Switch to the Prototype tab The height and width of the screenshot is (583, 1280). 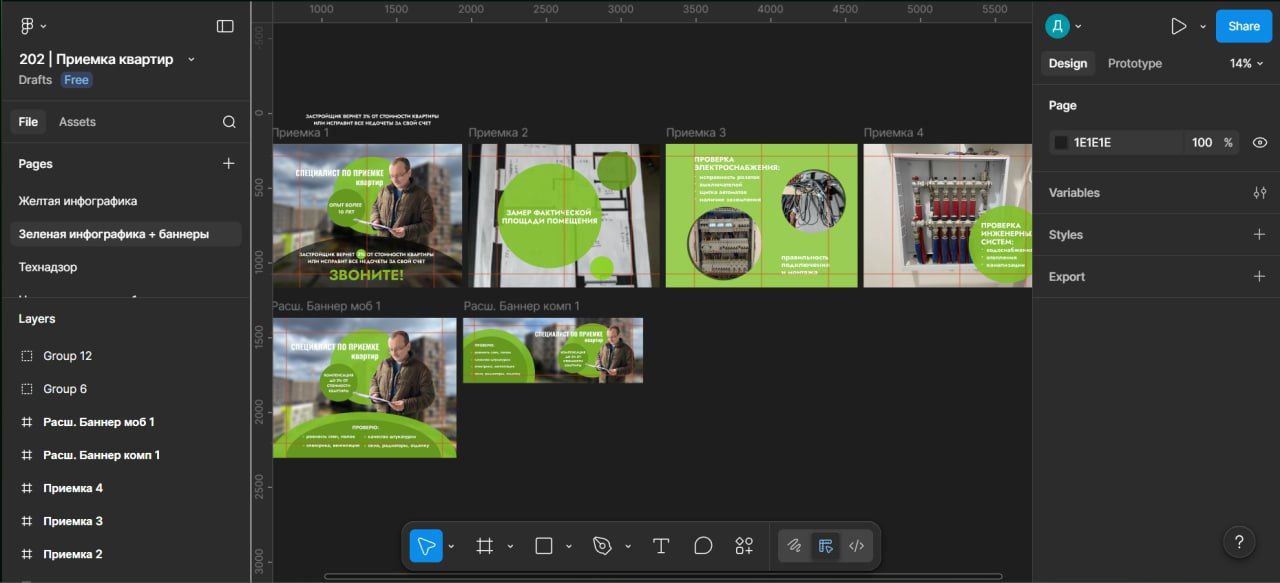[x=1134, y=63]
